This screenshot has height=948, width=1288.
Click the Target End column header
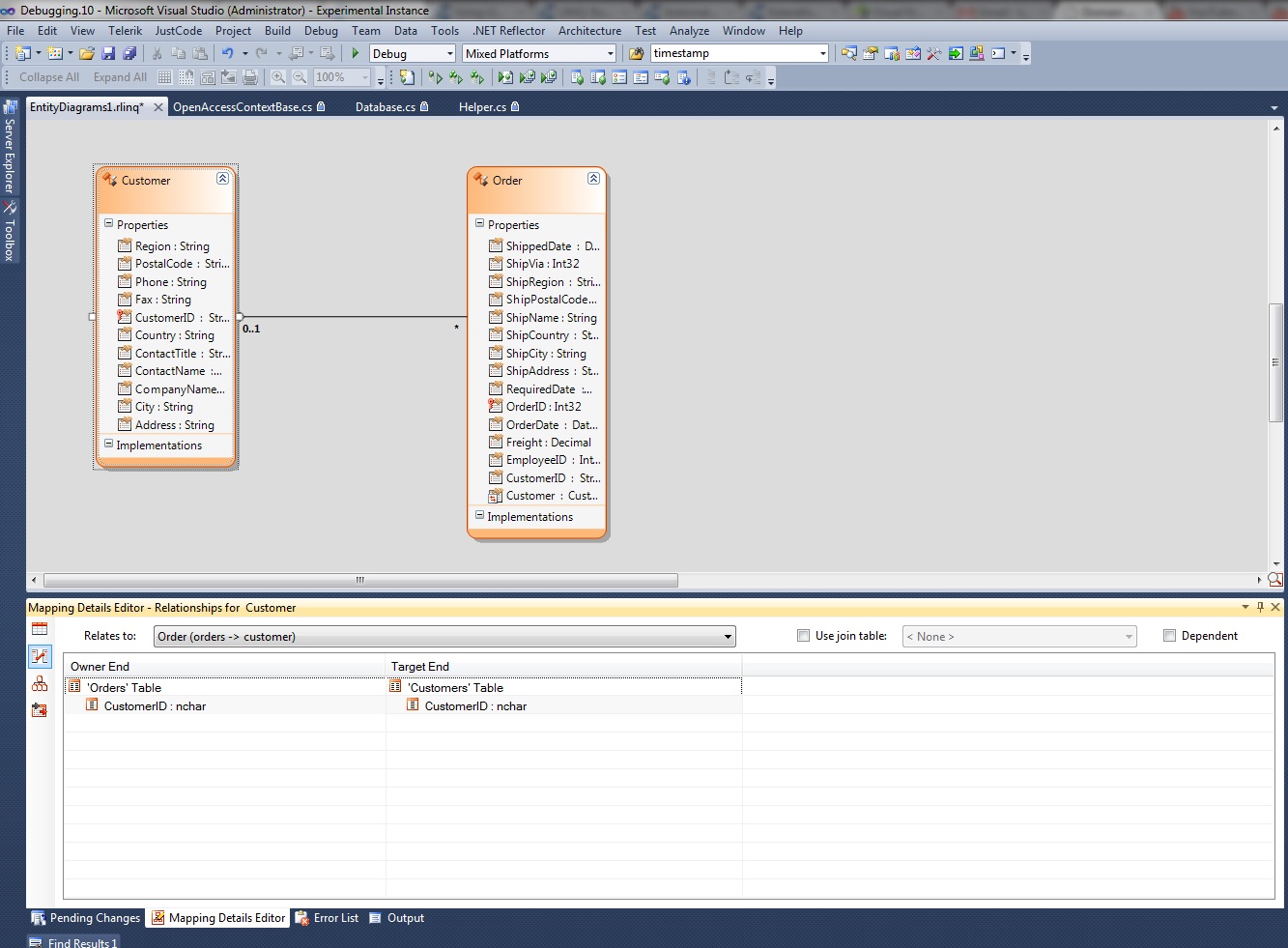tap(563, 666)
